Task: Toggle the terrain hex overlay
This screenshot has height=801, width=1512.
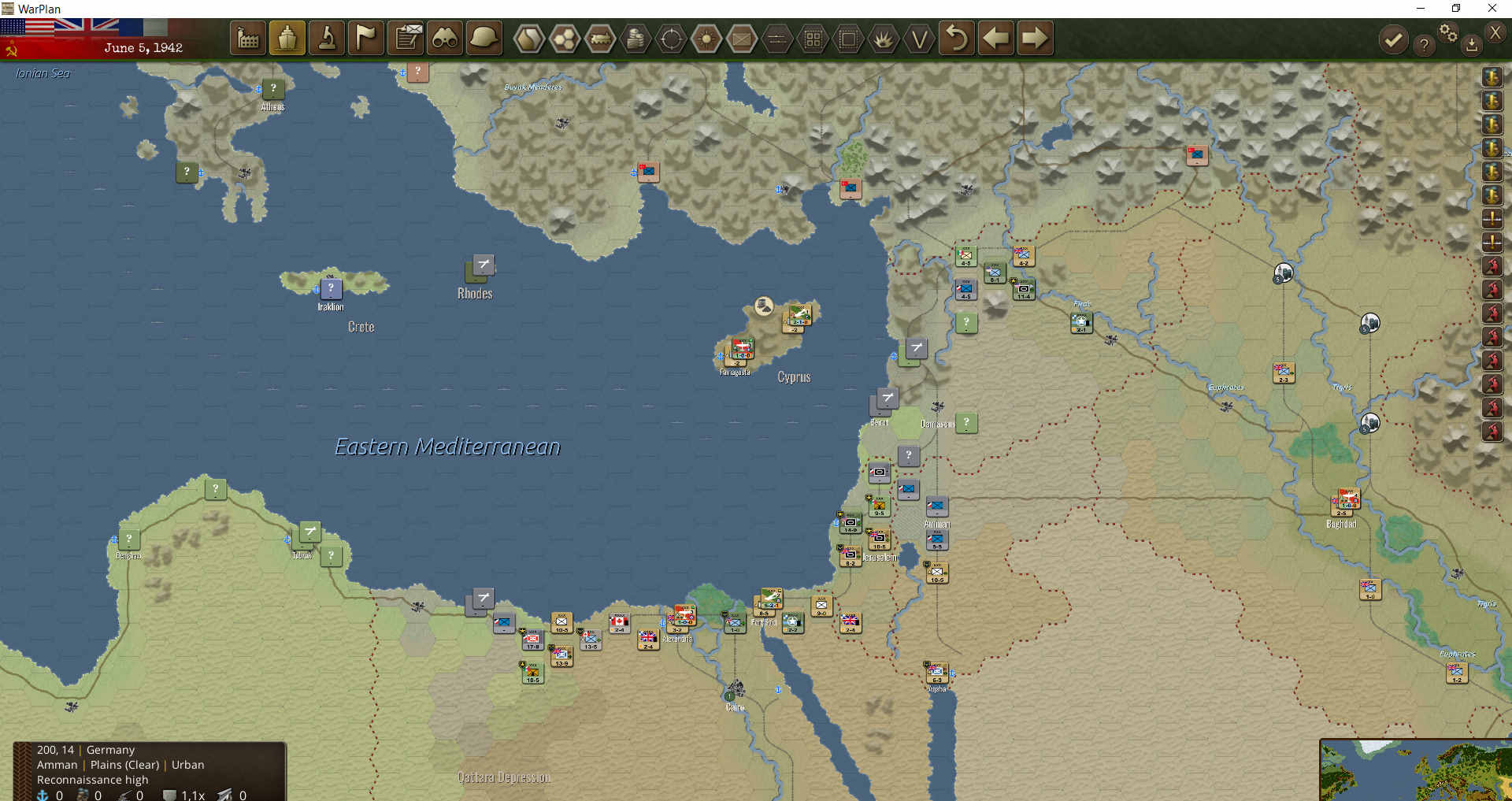Action: click(529, 39)
